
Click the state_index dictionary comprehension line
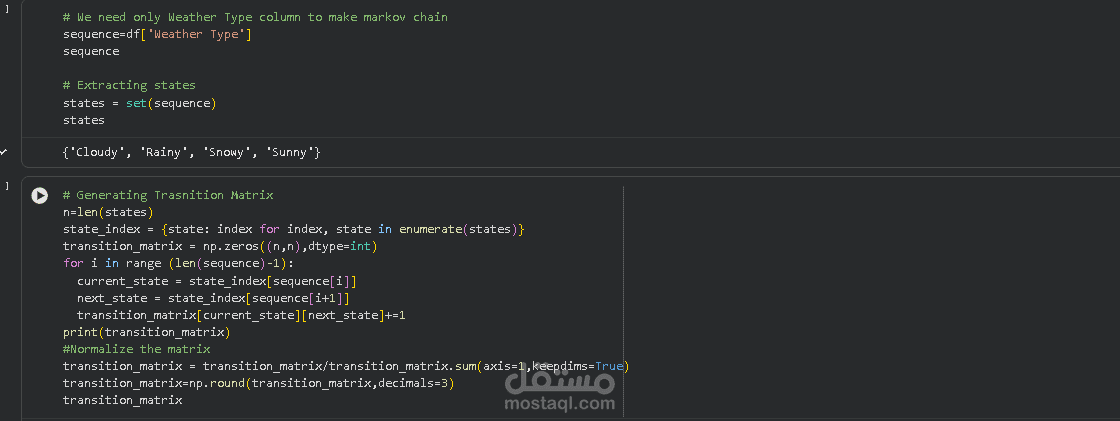coord(294,229)
